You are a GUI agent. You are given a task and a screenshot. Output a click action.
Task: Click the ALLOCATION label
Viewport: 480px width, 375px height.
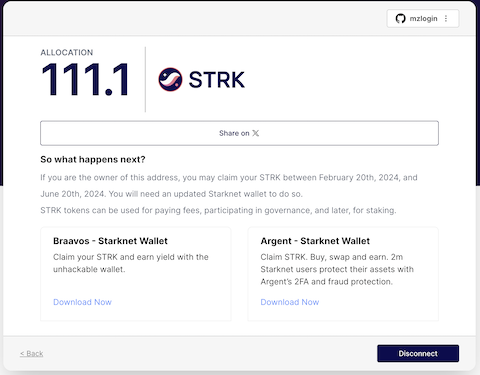(x=67, y=52)
